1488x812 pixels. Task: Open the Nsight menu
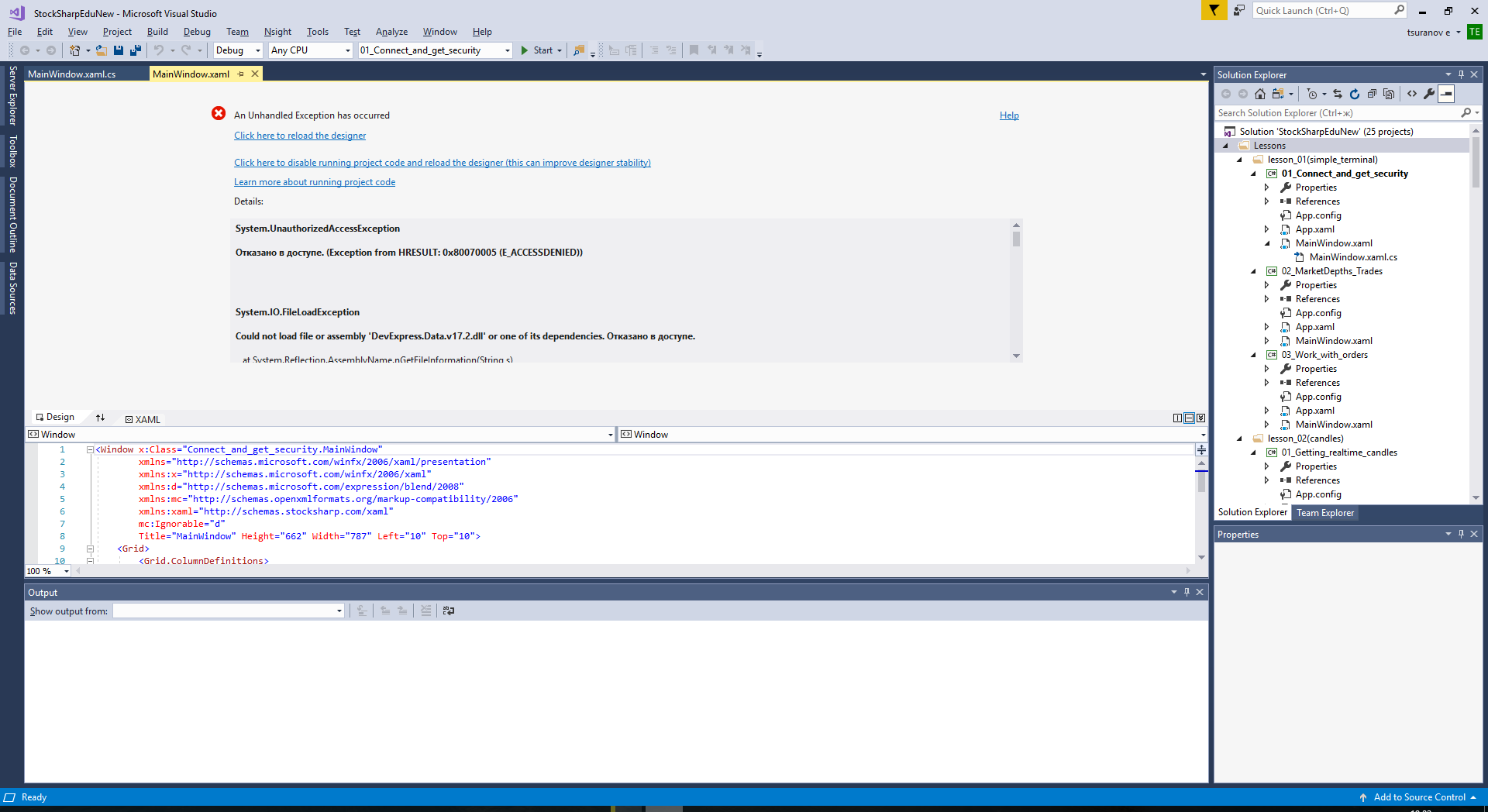click(x=277, y=32)
